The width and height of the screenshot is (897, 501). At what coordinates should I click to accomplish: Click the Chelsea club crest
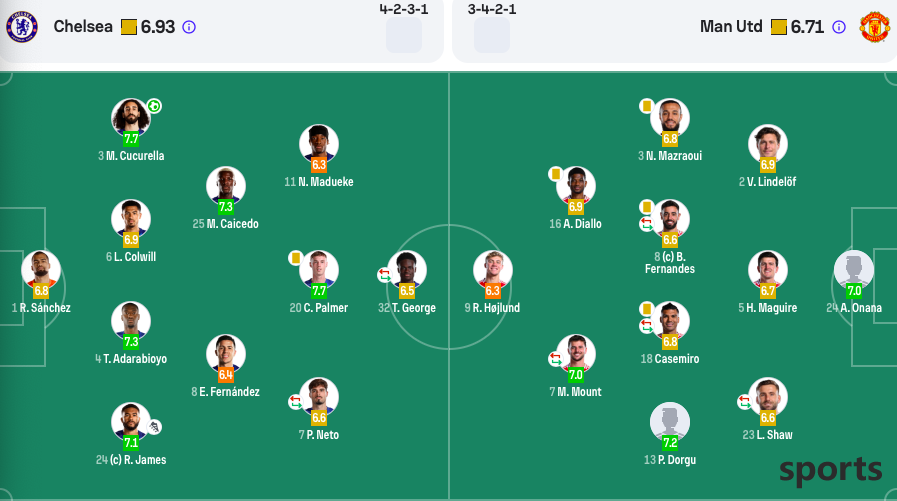[x=22, y=27]
